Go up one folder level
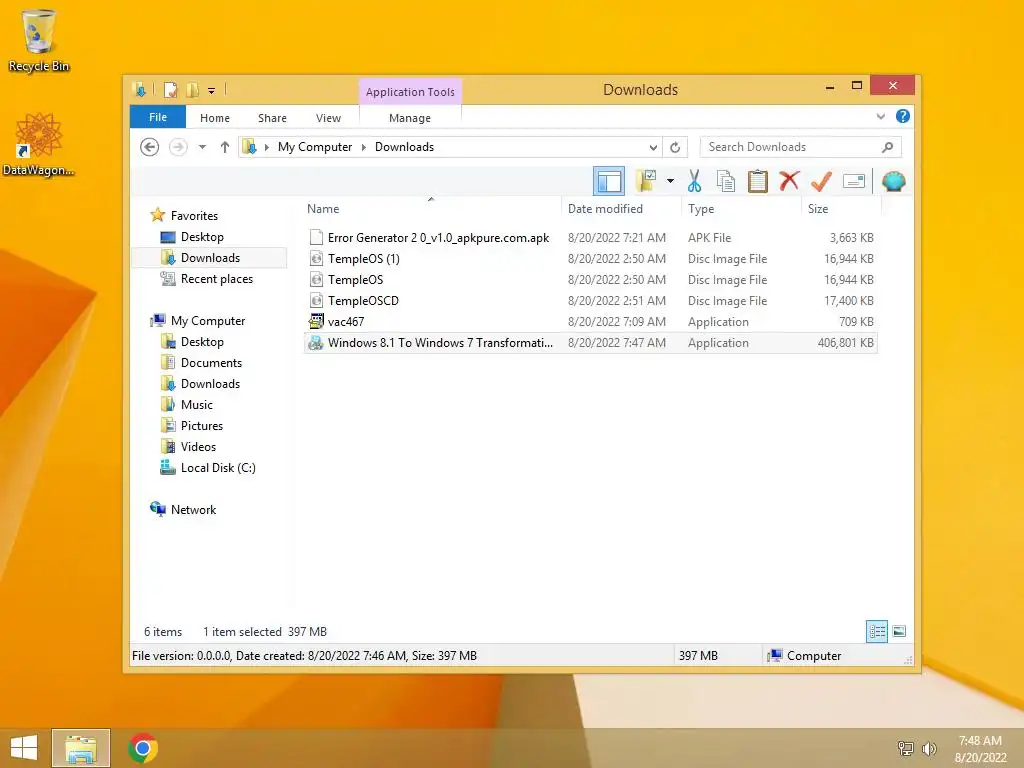The width and height of the screenshot is (1024, 768). tap(225, 147)
